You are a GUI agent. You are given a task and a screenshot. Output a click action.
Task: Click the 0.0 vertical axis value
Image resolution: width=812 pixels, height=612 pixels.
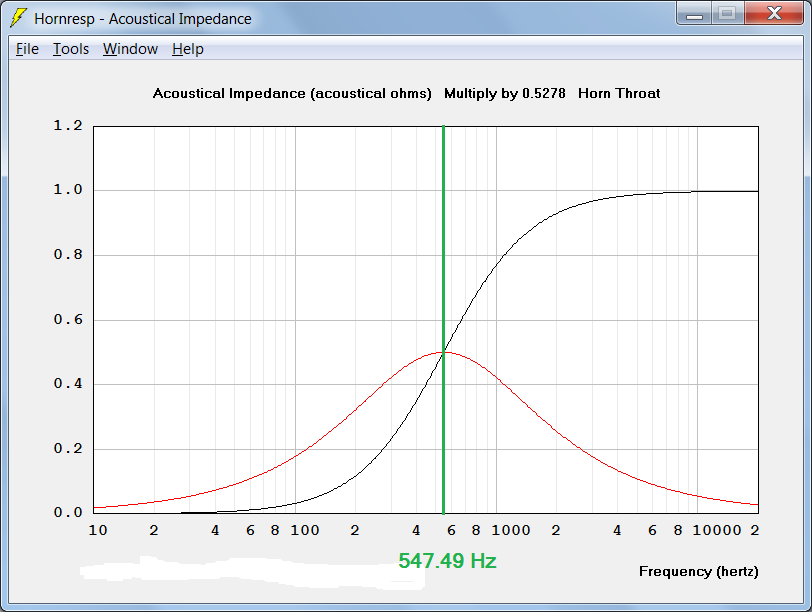(x=68, y=512)
